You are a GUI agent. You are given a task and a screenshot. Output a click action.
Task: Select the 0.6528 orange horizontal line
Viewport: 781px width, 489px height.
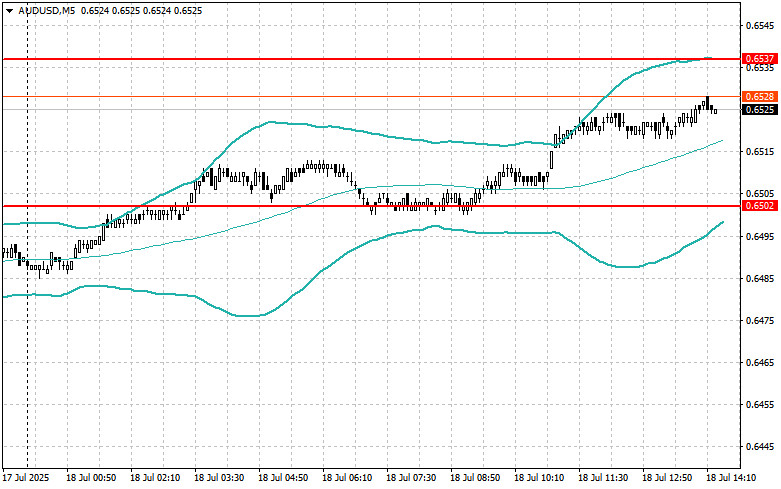tap(372, 97)
